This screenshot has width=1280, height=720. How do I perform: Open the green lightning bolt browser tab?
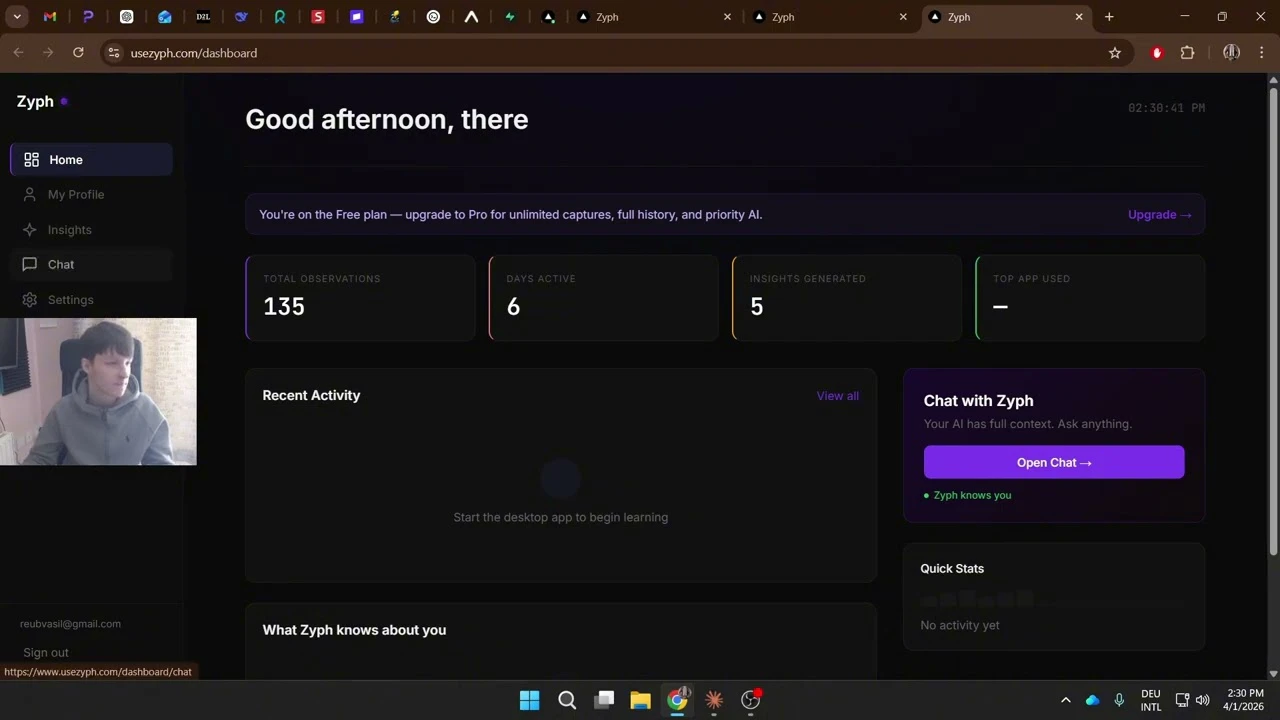(510, 17)
